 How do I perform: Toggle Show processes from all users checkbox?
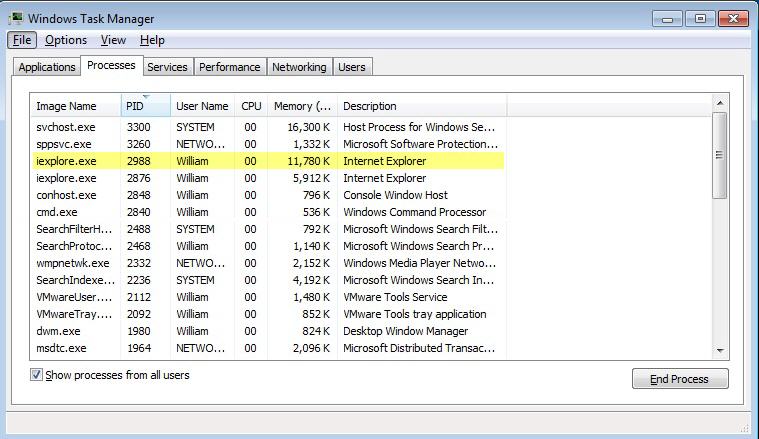(x=37, y=376)
